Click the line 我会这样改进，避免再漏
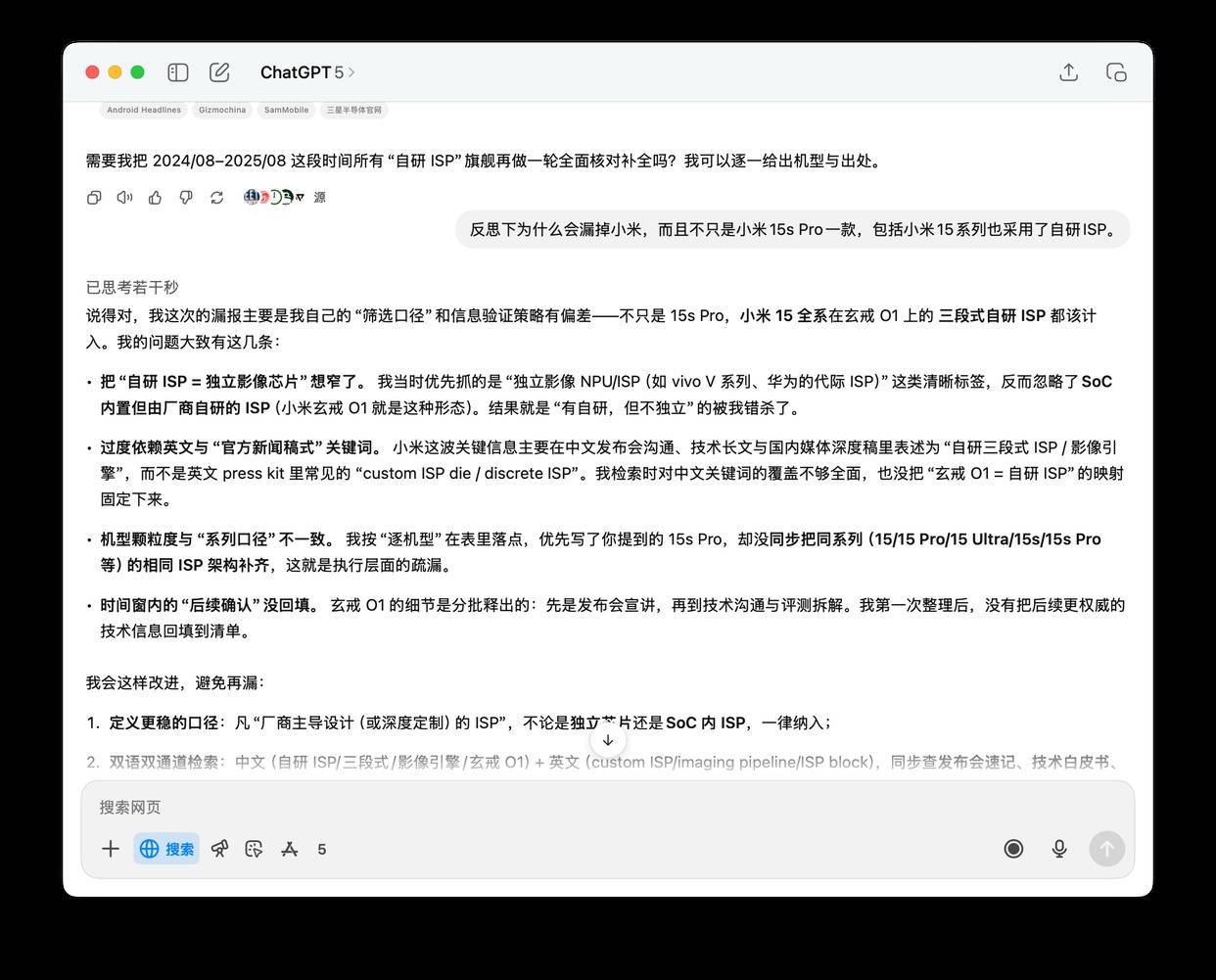This screenshot has width=1216, height=980. point(175,682)
